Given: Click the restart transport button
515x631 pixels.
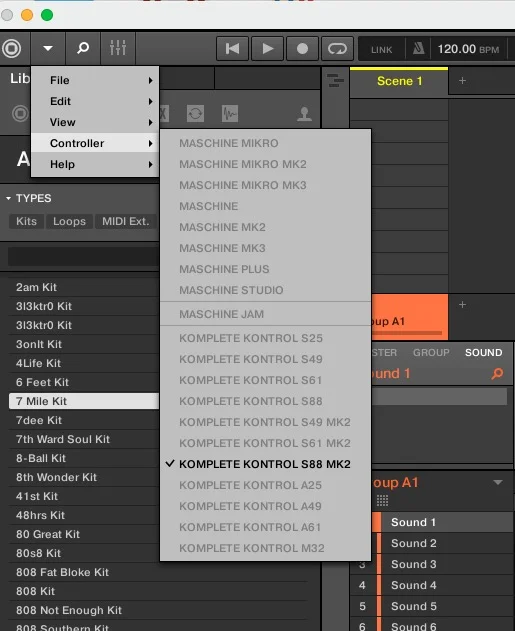Looking at the screenshot, I should coord(232,49).
